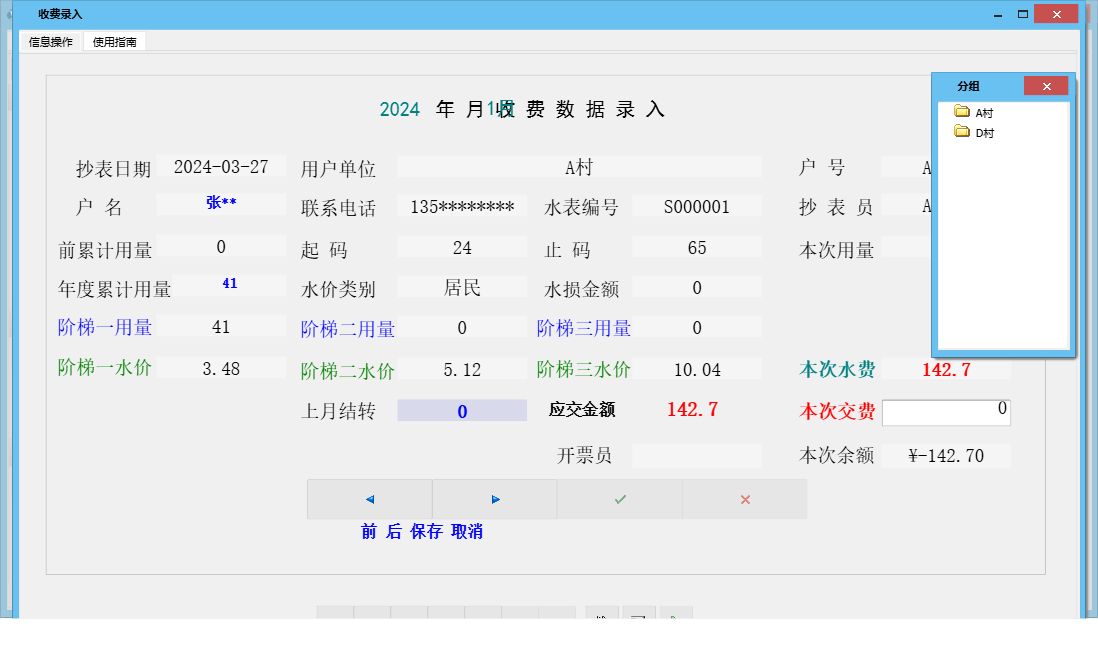Click the highlighted 上月结转 field
This screenshot has height=655, width=1098.
click(x=461, y=410)
